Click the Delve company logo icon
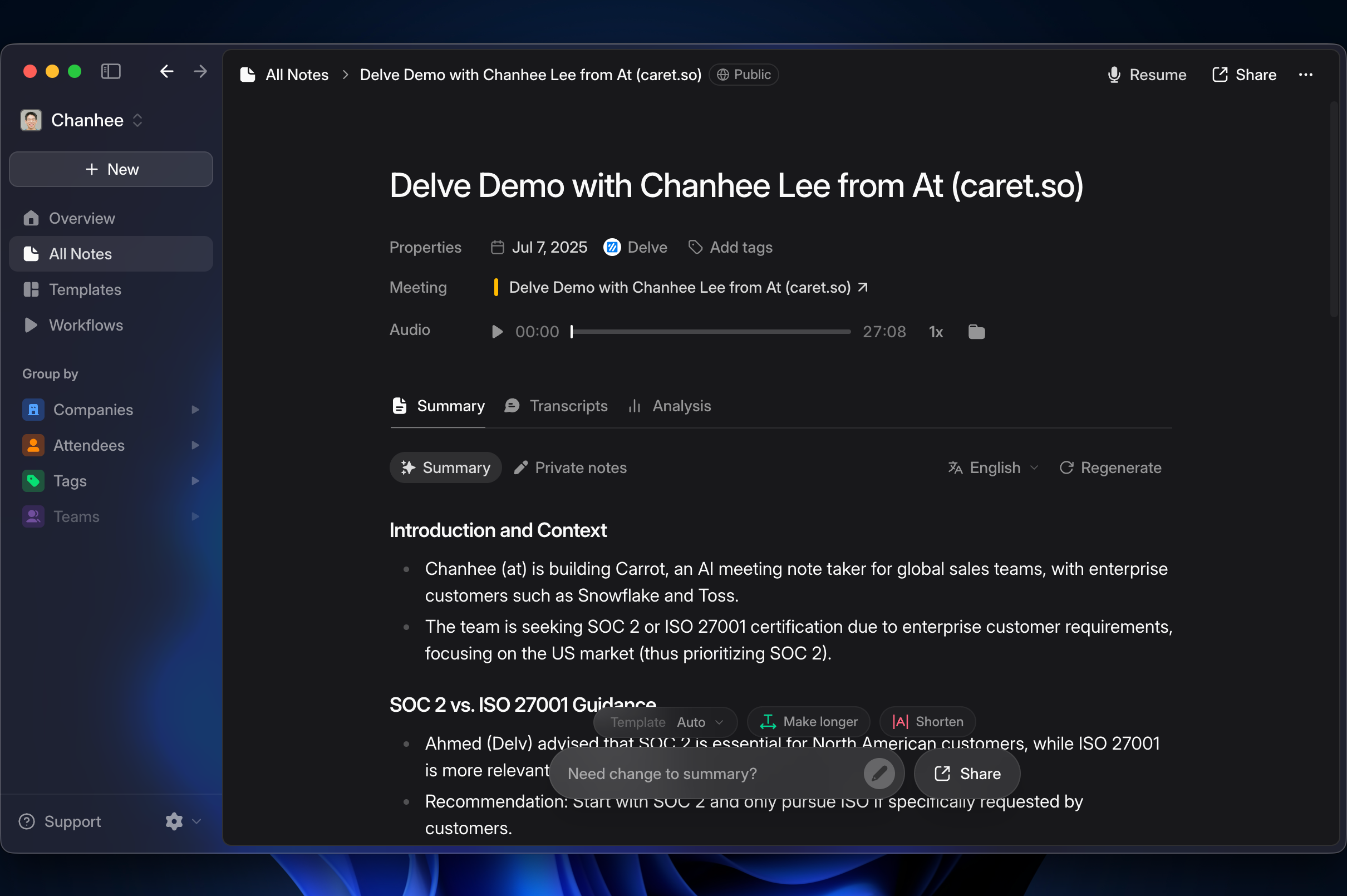This screenshot has height=896, width=1347. pyautogui.click(x=612, y=248)
